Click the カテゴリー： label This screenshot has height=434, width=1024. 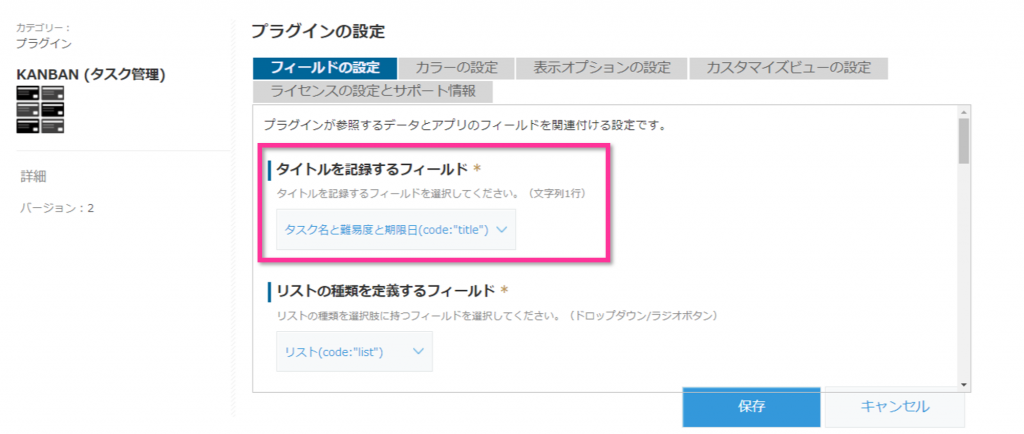click(x=43, y=28)
